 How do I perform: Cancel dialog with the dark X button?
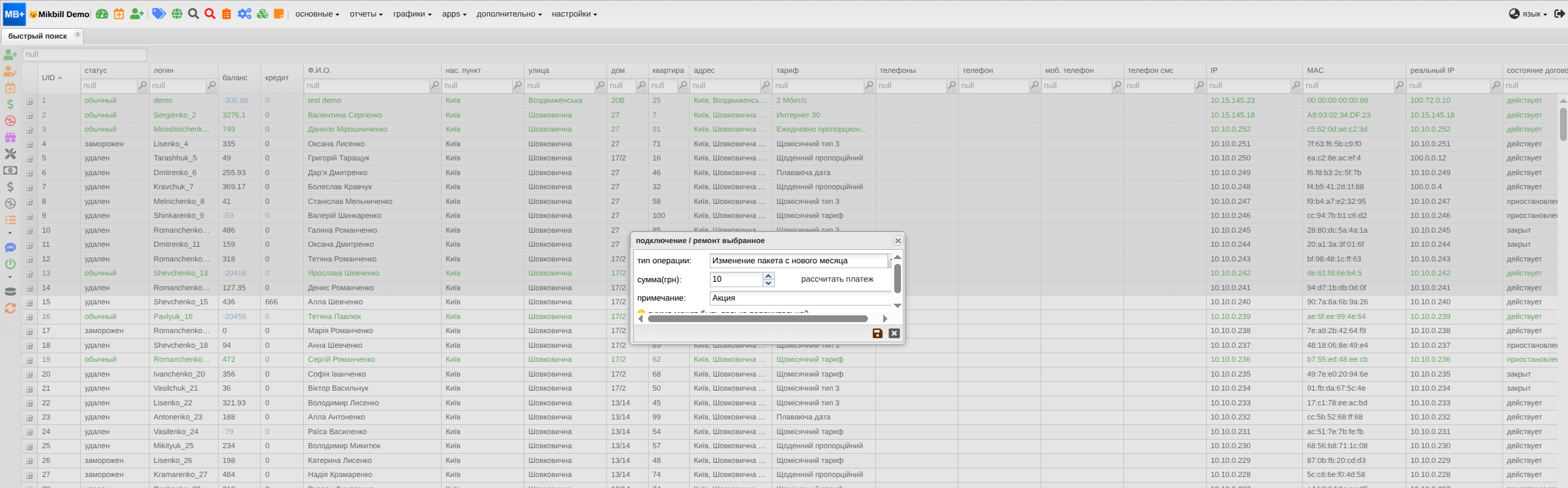(x=894, y=333)
